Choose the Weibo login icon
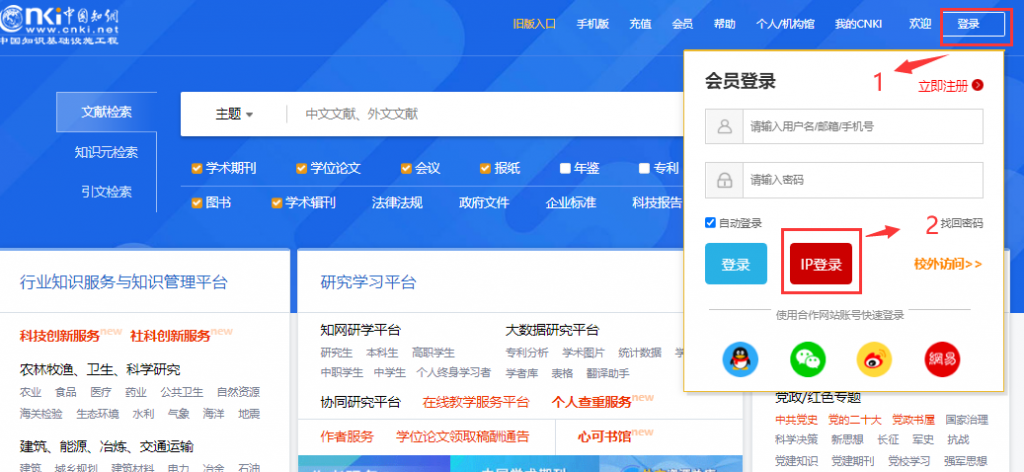Screen dimensions: 1024x472 coord(874,359)
